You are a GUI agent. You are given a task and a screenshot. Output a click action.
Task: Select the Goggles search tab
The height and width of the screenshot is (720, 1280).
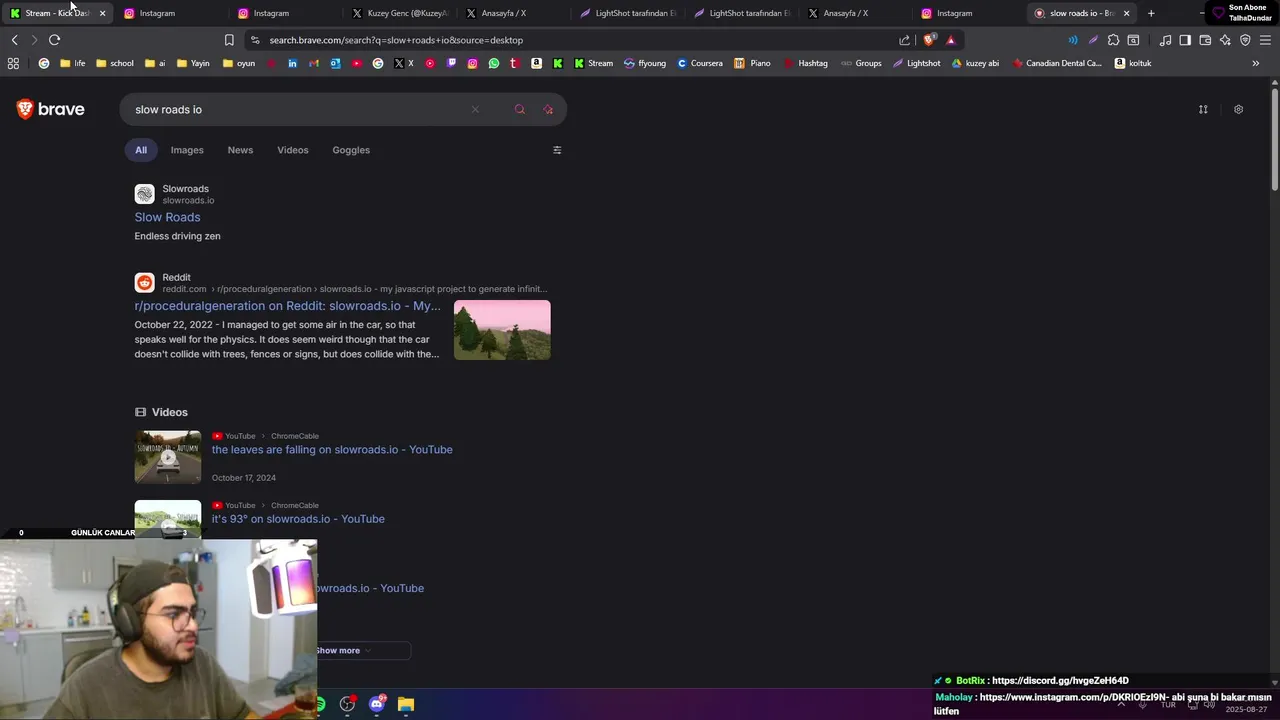point(351,150)
